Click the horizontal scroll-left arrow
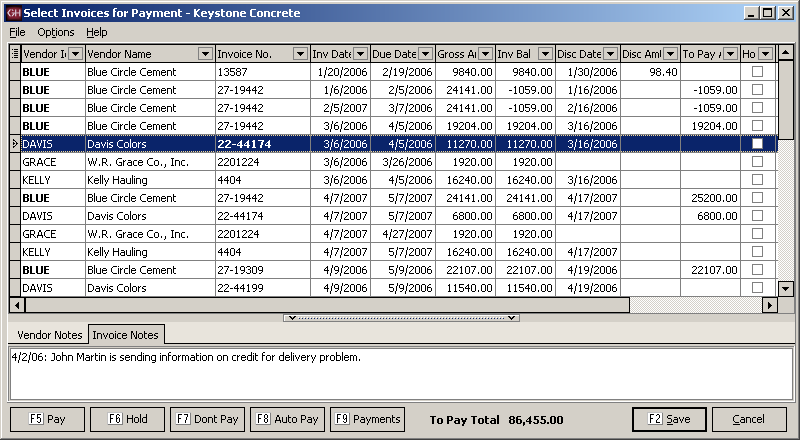 point(17,305)
